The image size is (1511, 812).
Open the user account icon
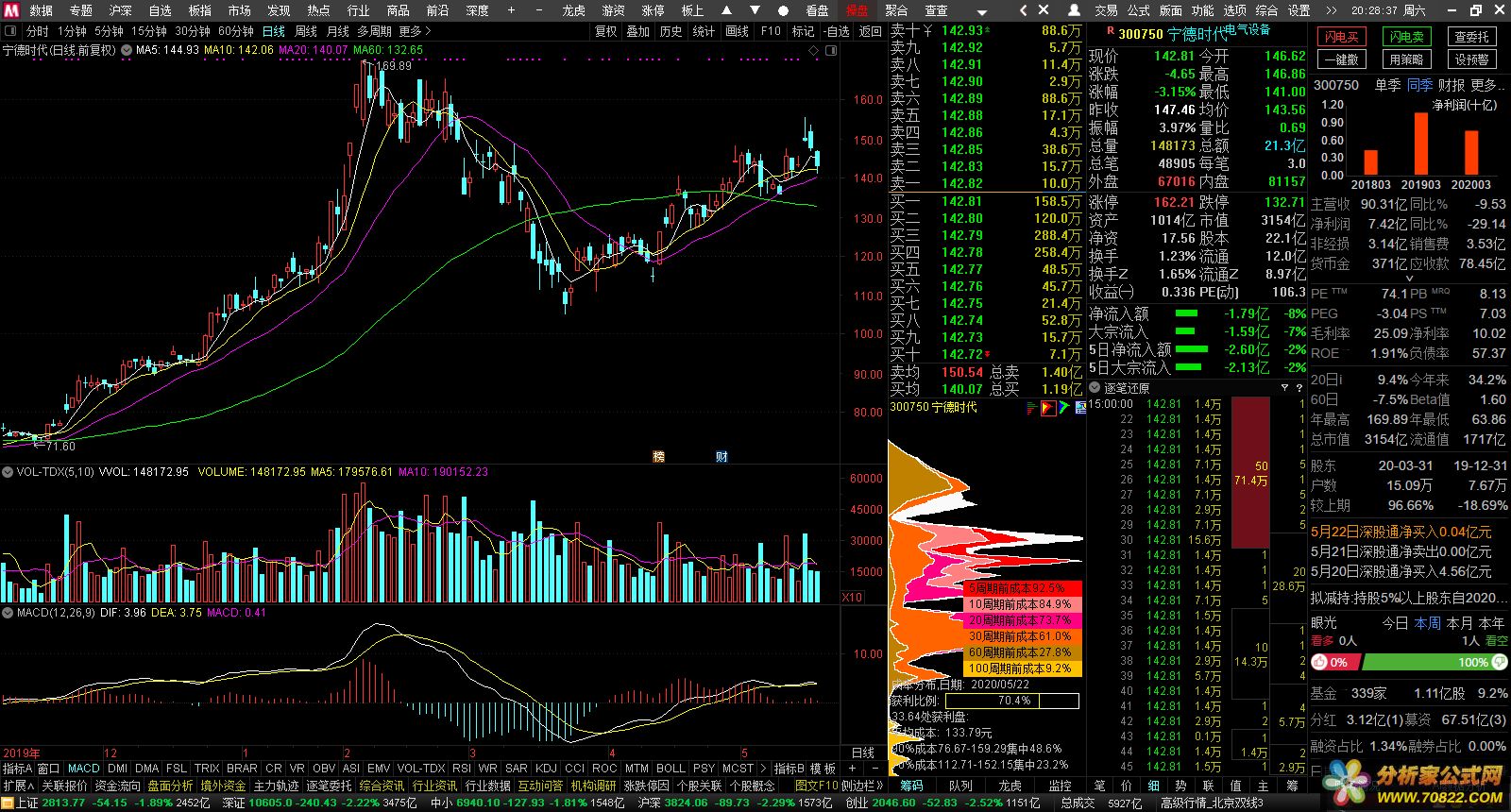1074,10
